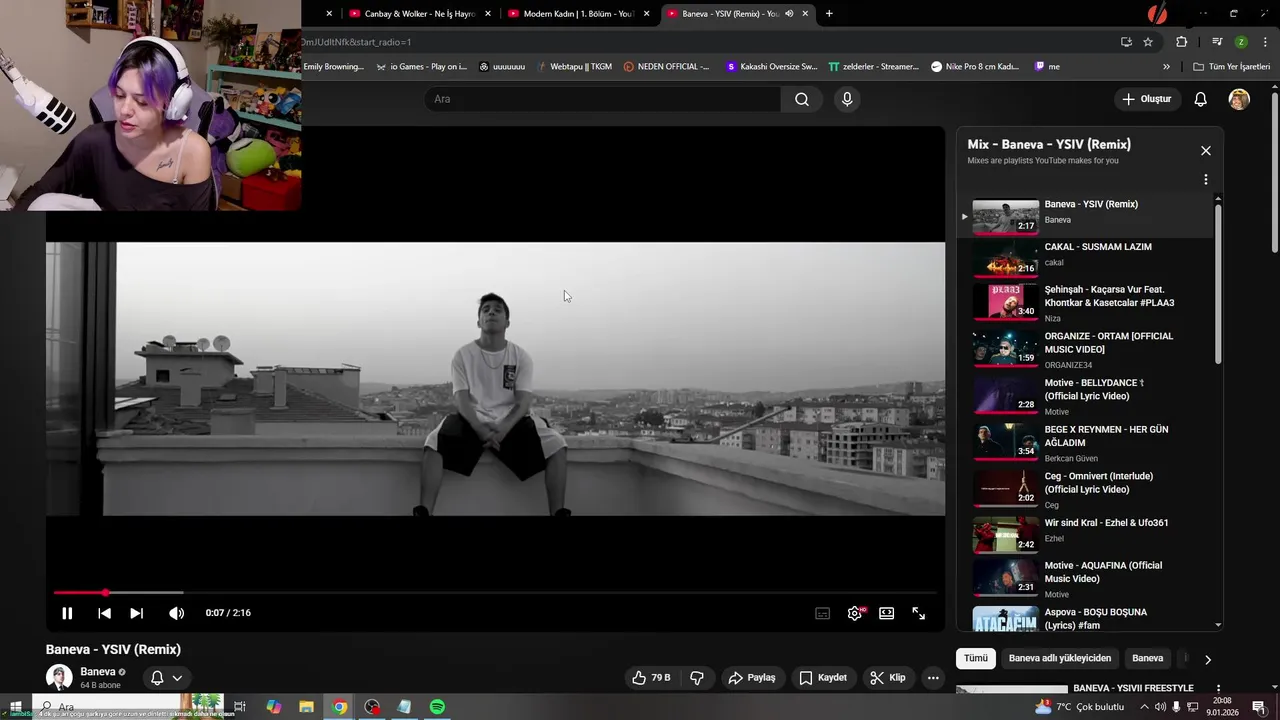
Task: Open options for BANEVA - YSIVII FREESTYLE
Action: 1218,689
